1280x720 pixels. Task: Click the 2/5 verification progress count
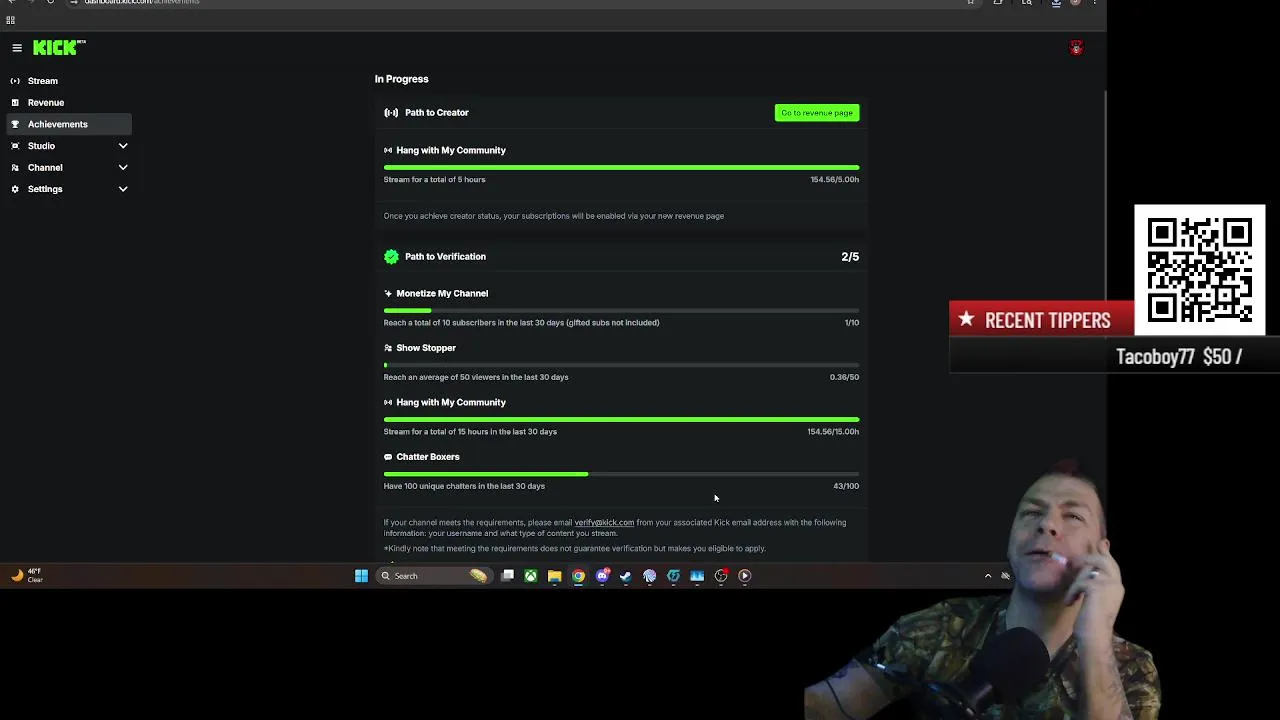click(x=850, y=257)
